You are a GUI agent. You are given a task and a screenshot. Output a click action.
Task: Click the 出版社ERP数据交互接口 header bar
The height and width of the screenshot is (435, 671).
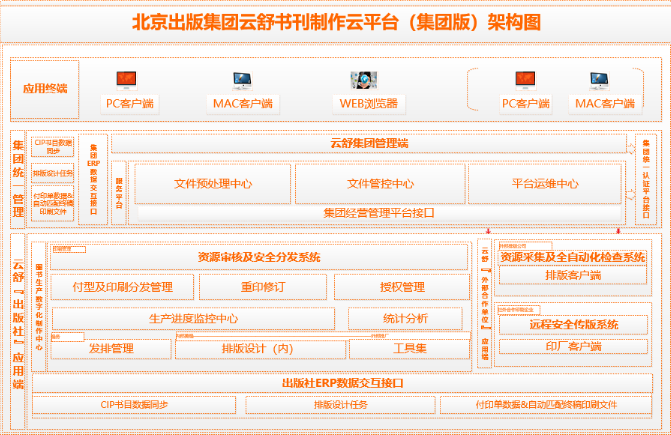(x=342, y=383)
